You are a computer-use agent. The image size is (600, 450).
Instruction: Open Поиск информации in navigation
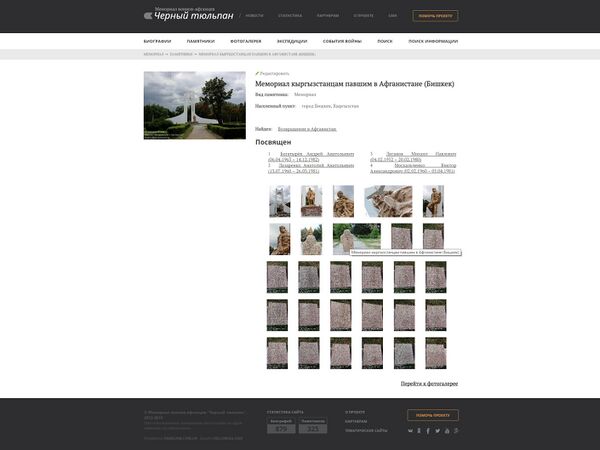(x=433, y=41)
